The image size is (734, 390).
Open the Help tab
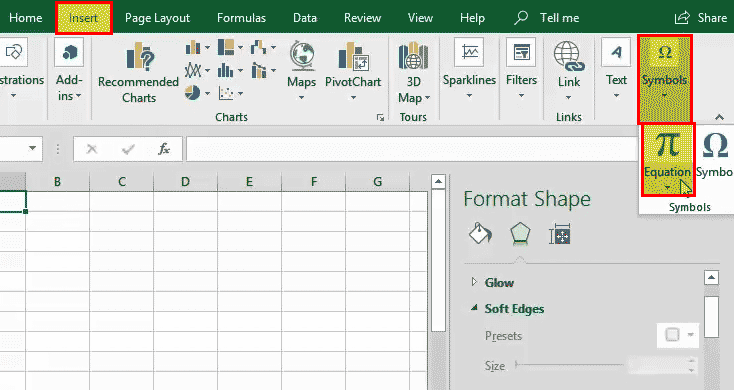472,18
